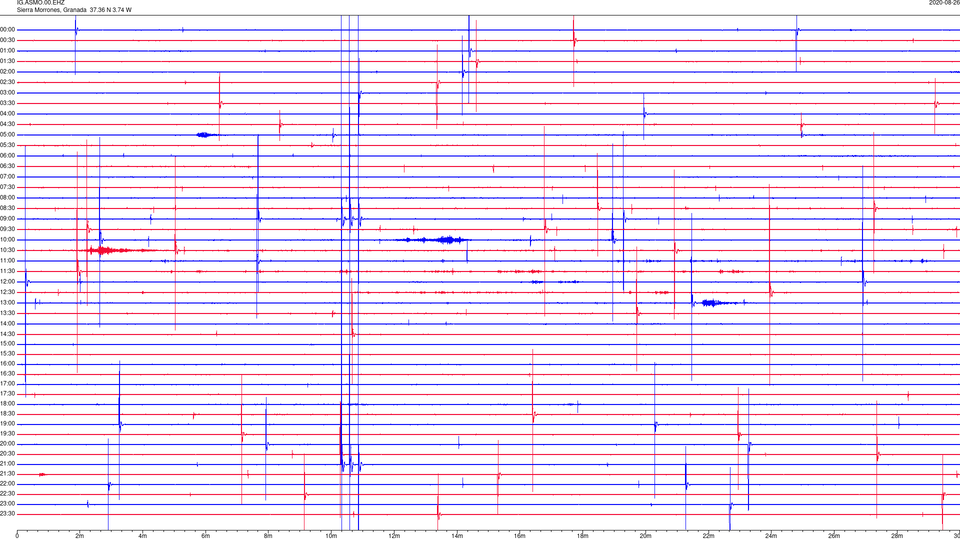Select the 00:00 time label
Image resolution: width=960 pixels, height=540 pixels.
(7, 29)
